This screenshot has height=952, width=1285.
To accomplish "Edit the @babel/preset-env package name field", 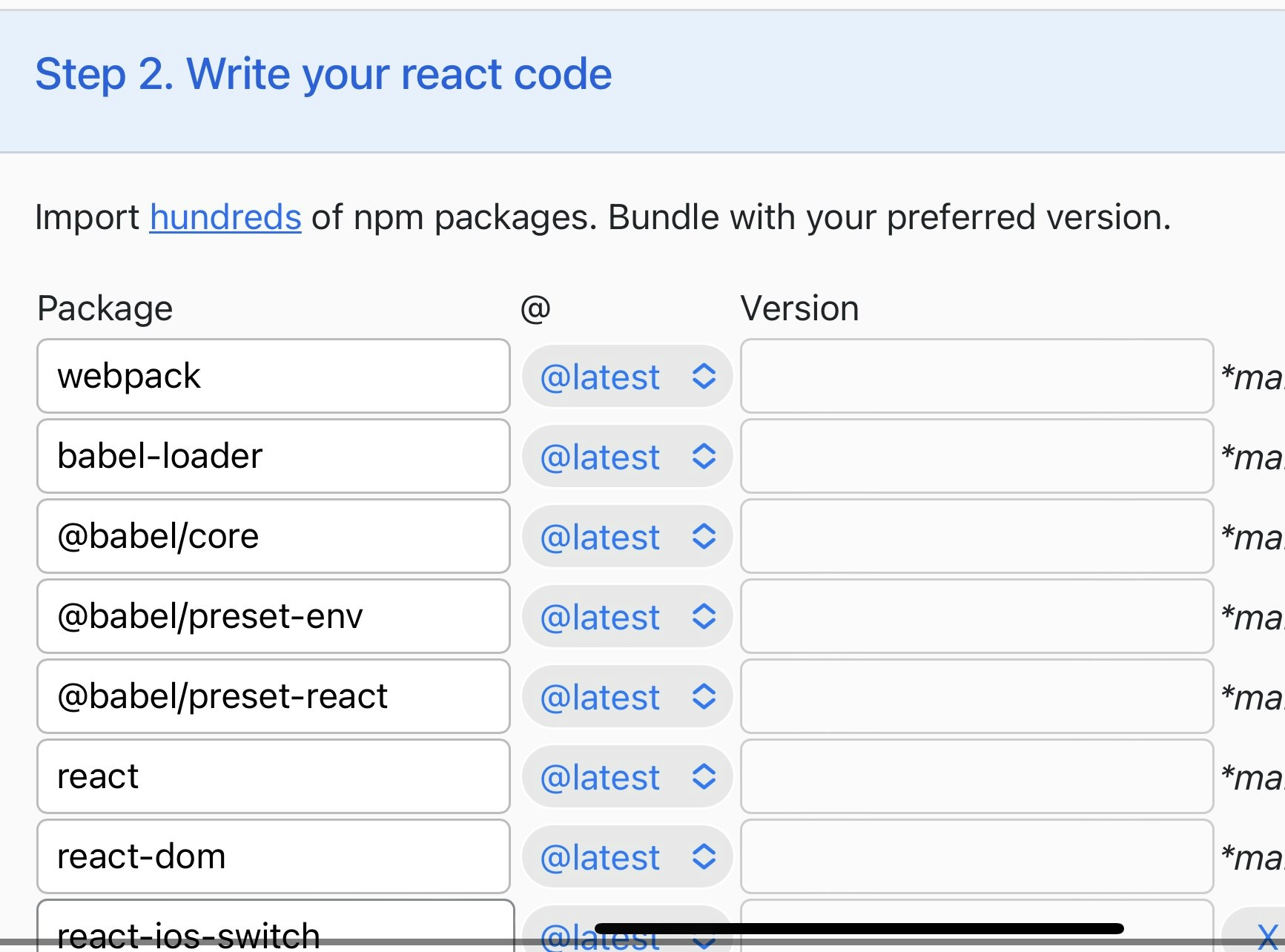I will pyautogui.click(x=274, y=616).
